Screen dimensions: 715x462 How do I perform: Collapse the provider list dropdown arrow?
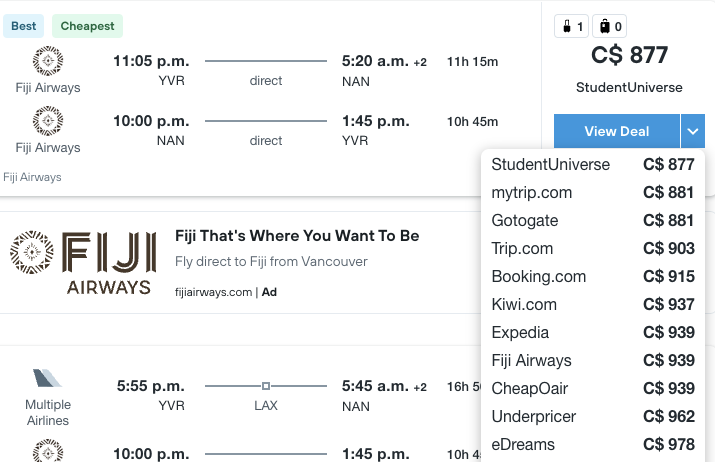694,131
